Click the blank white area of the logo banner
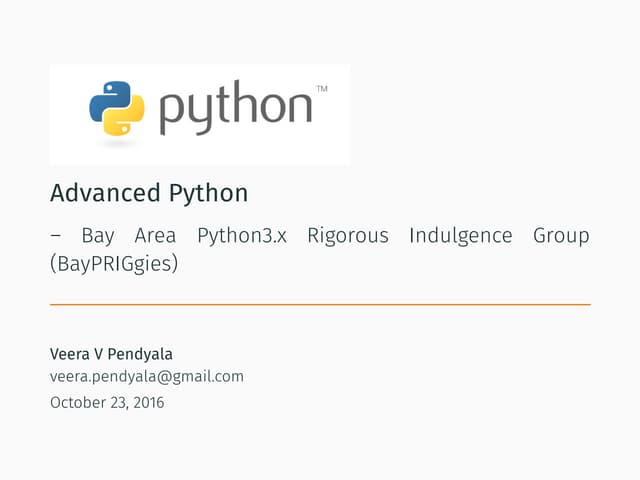This screenshot has height=480, width=640. (200, 148)
